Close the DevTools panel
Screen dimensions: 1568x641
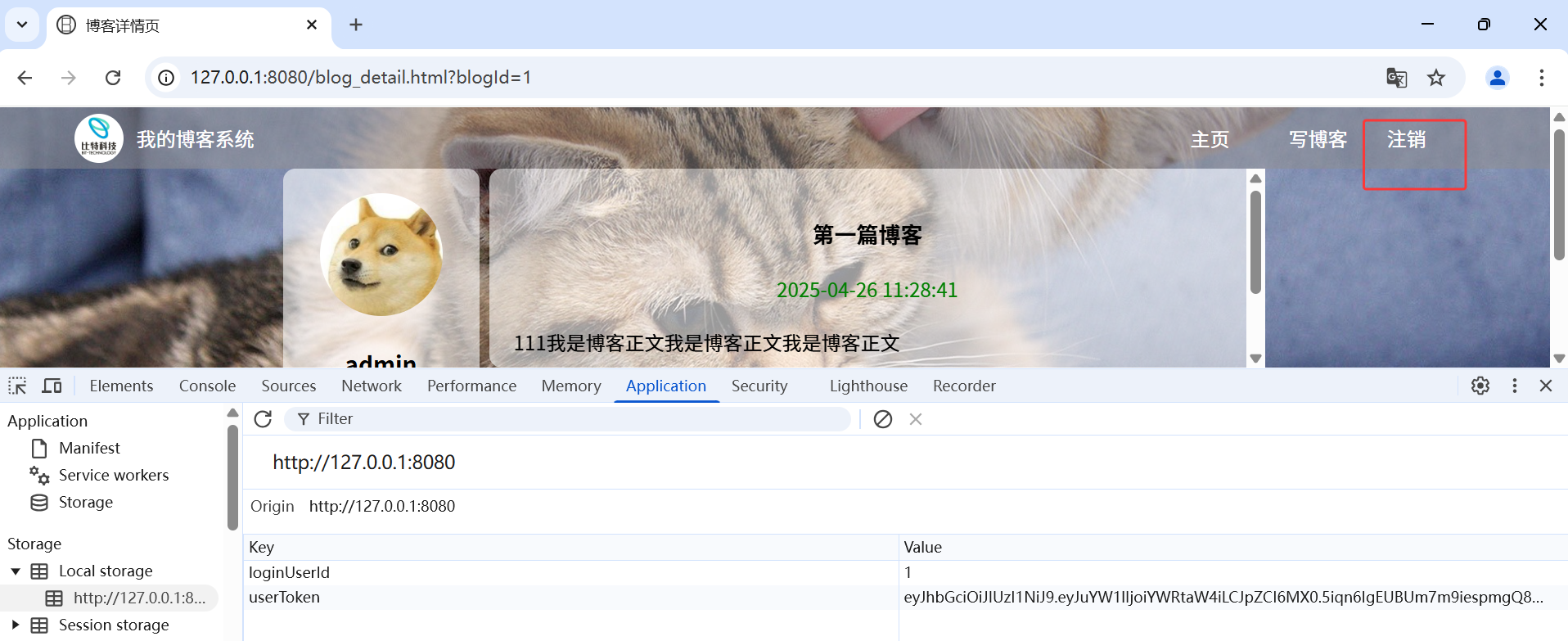click(1546, 386)
